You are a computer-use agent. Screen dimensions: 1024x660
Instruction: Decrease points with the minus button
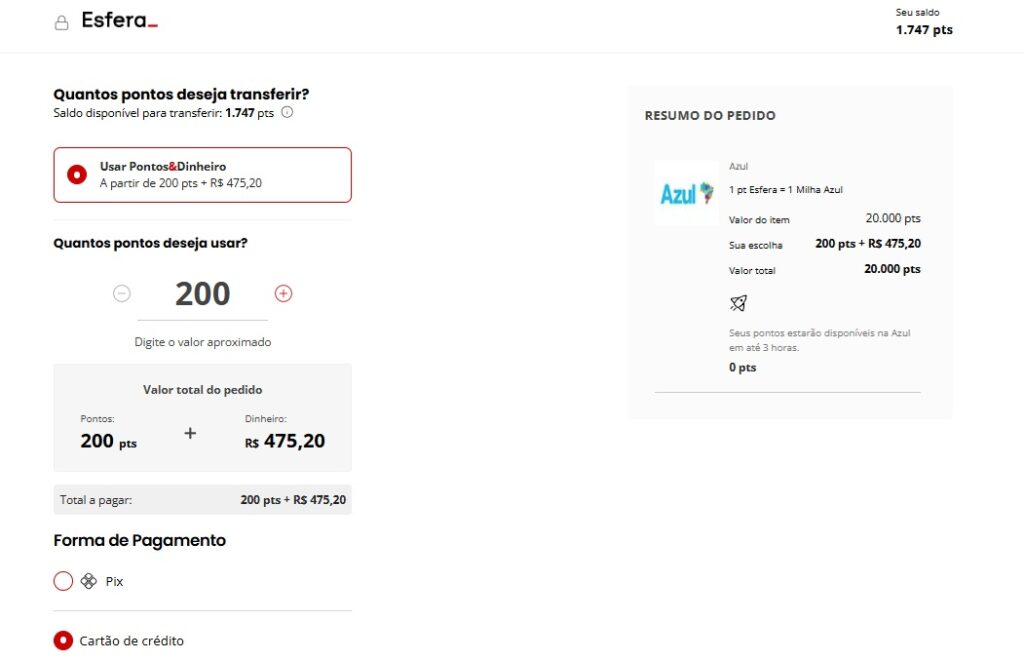click(122, 293)
